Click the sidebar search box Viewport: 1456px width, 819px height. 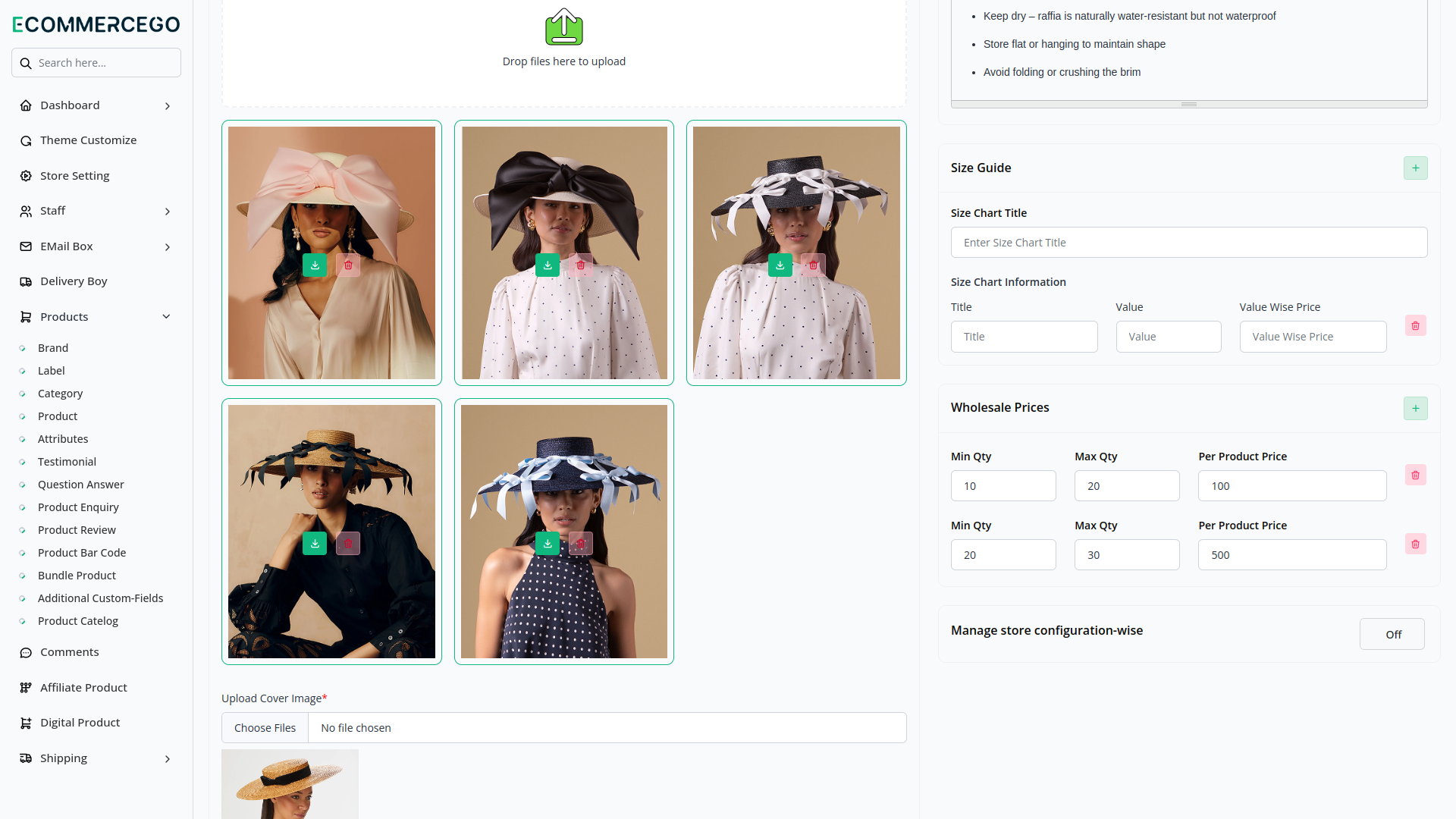click(x=96, y=63)
